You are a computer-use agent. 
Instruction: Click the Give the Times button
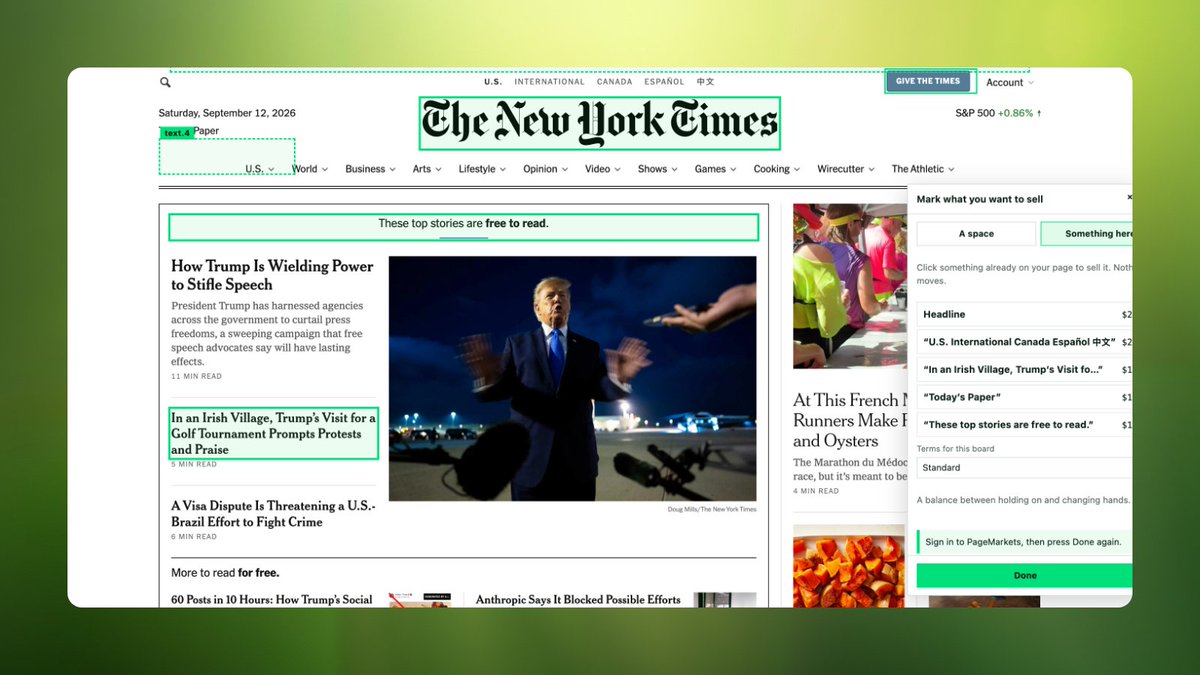[928, 81]
